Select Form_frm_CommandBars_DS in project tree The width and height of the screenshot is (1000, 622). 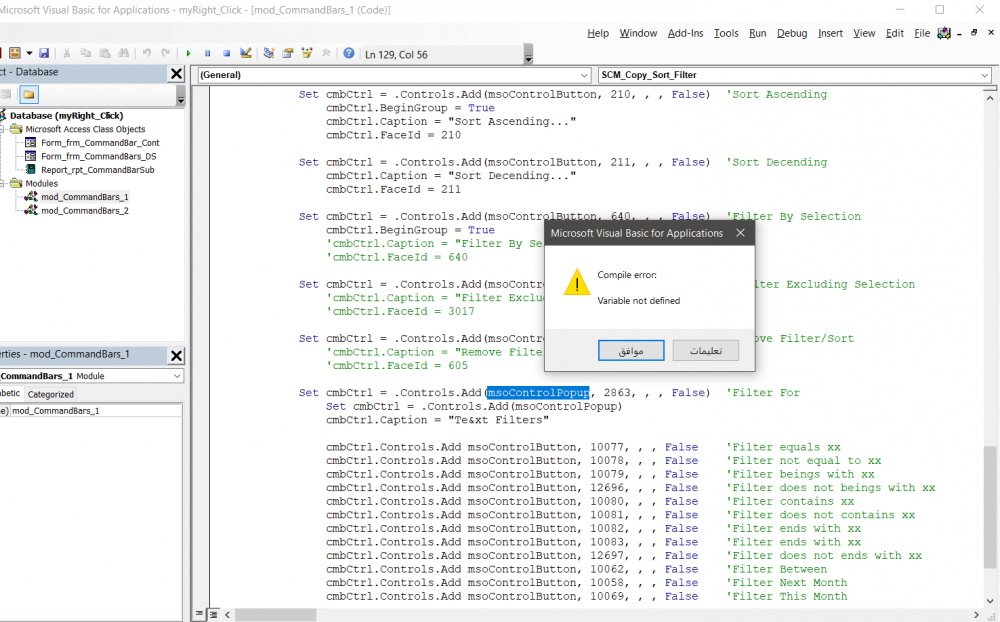pos(99,156)
